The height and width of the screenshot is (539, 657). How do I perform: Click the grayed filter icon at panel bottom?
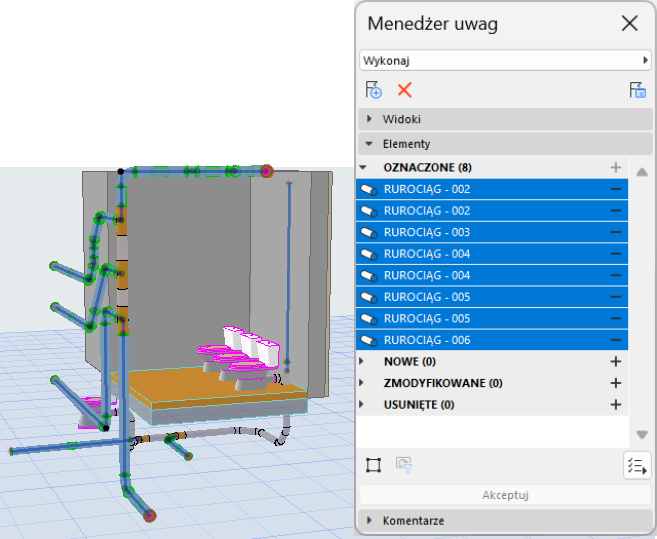(x=404, y=465)
